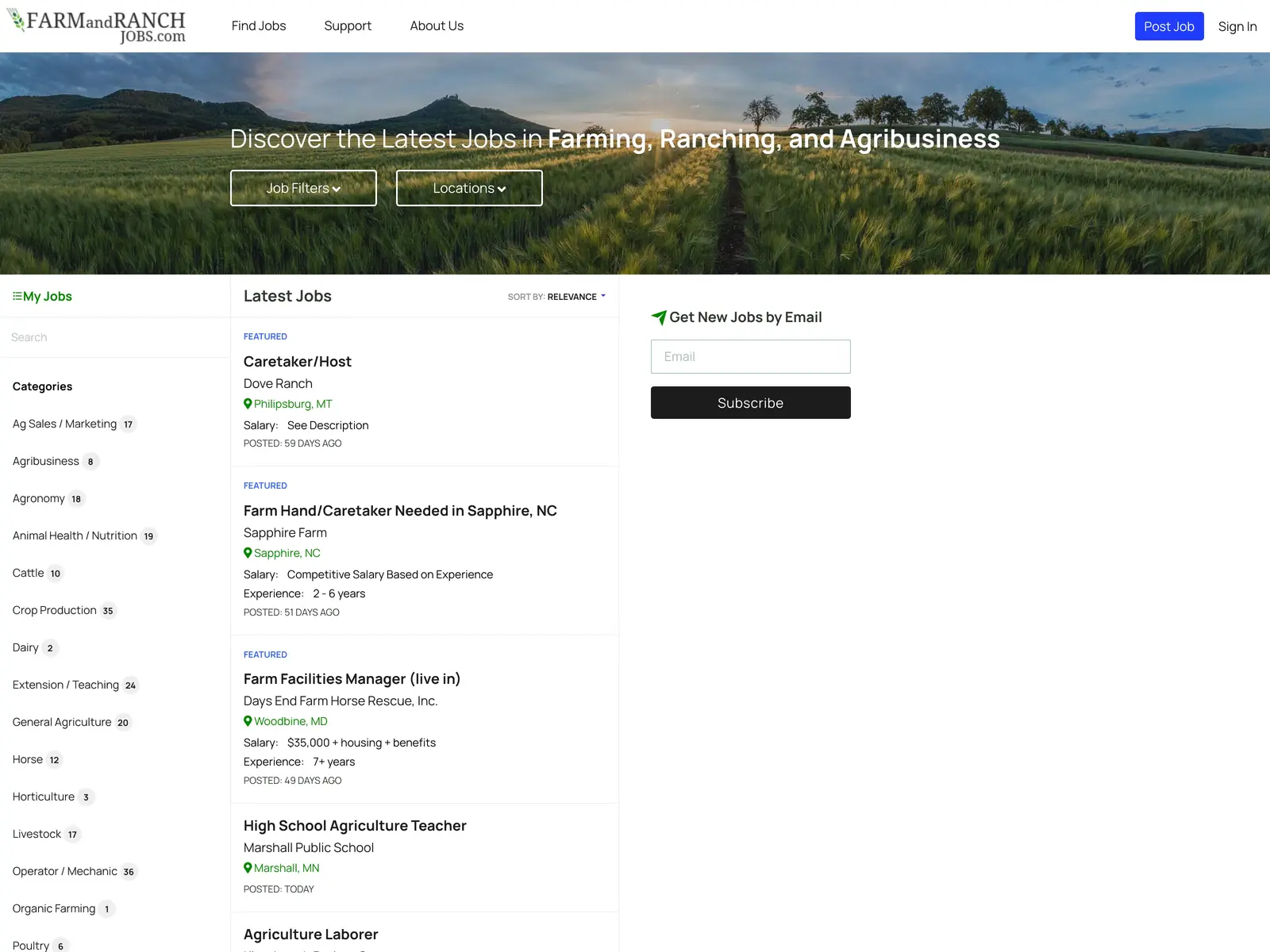Open the Caretaker/Host job listing
1270x952 pixels.
coord(298,362)
